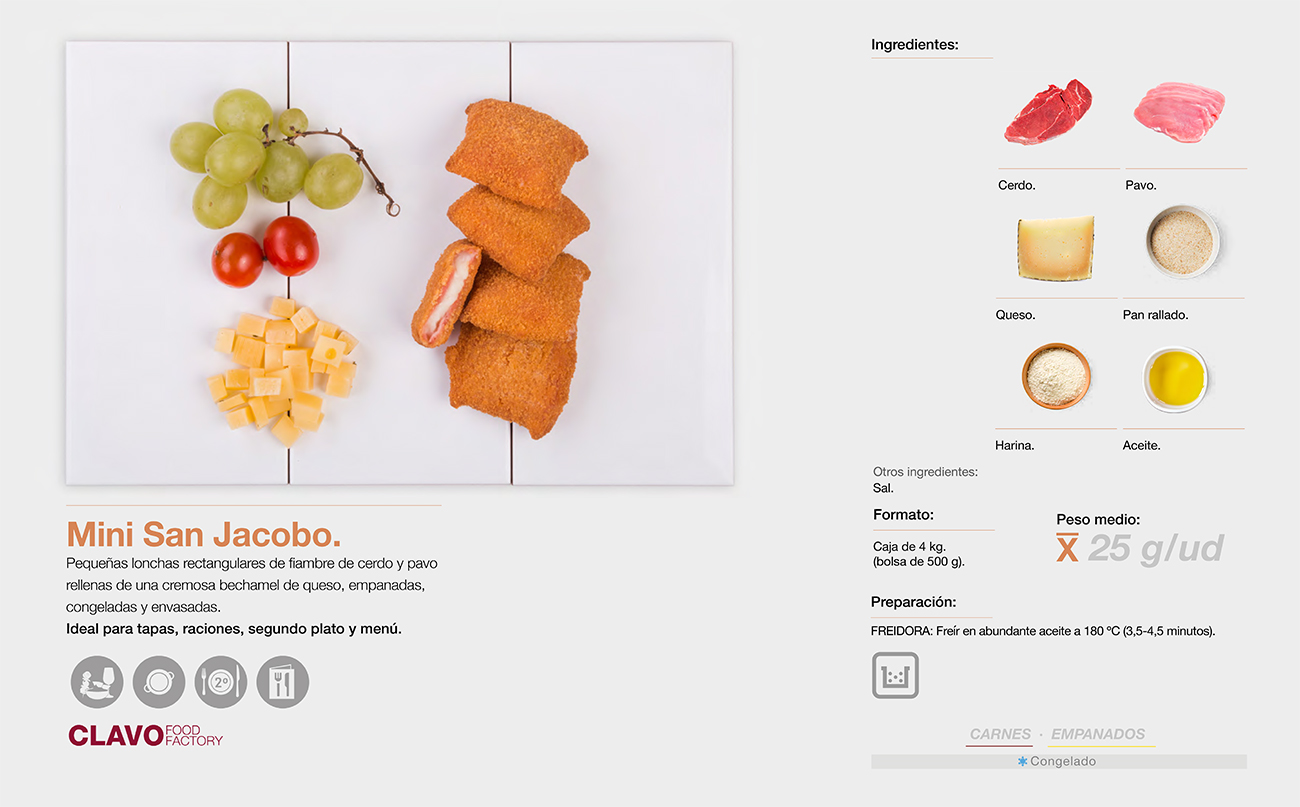Image resolution: width=1300 pixels, height=807 pixels.
Task: Click the Queso cheese wedge image
Action: pos(1055,246)
